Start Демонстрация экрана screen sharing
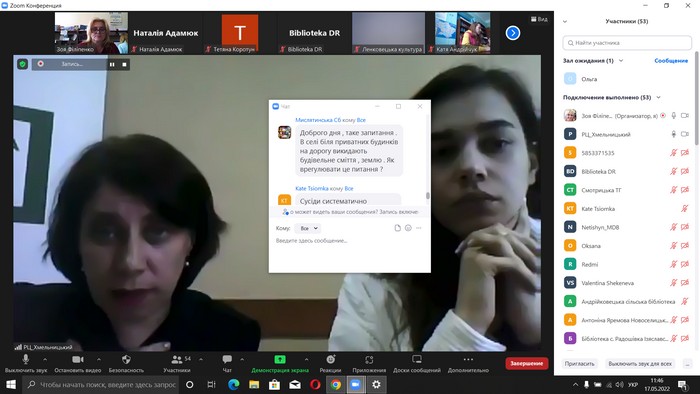 tap(280, 363)
